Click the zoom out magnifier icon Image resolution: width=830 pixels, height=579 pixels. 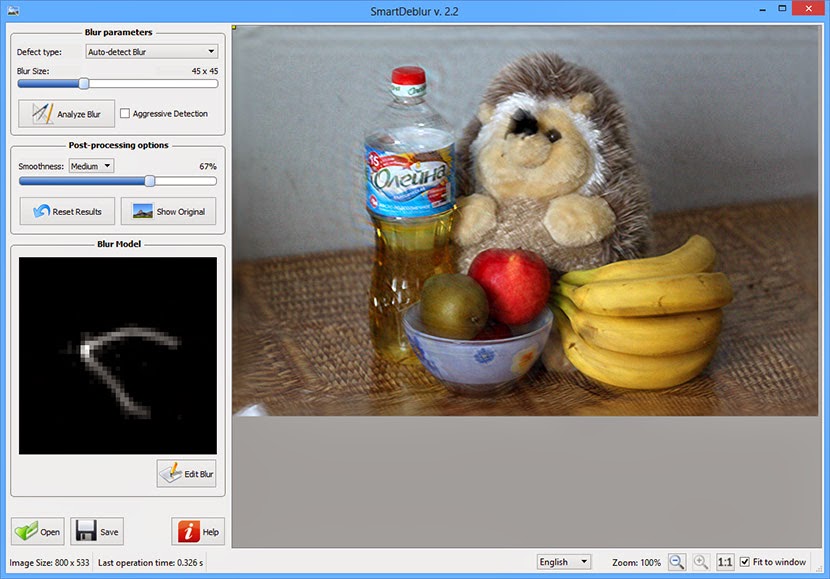point(676,562)
